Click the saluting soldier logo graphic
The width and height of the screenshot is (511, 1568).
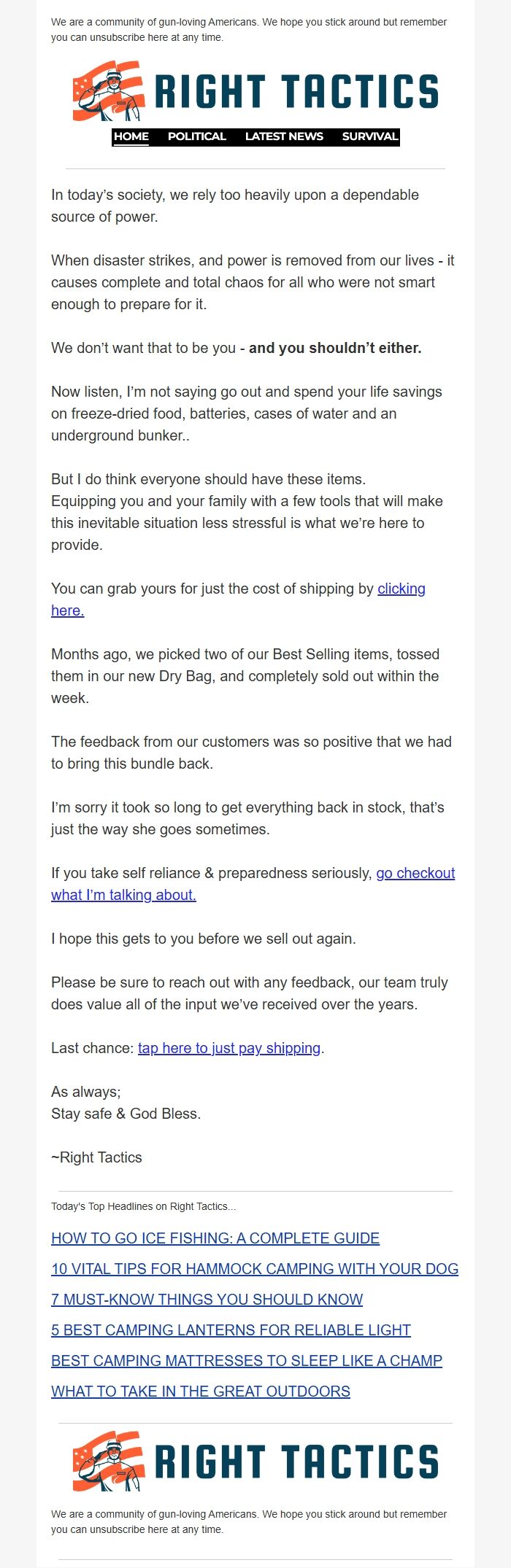[x=113, y=96]
